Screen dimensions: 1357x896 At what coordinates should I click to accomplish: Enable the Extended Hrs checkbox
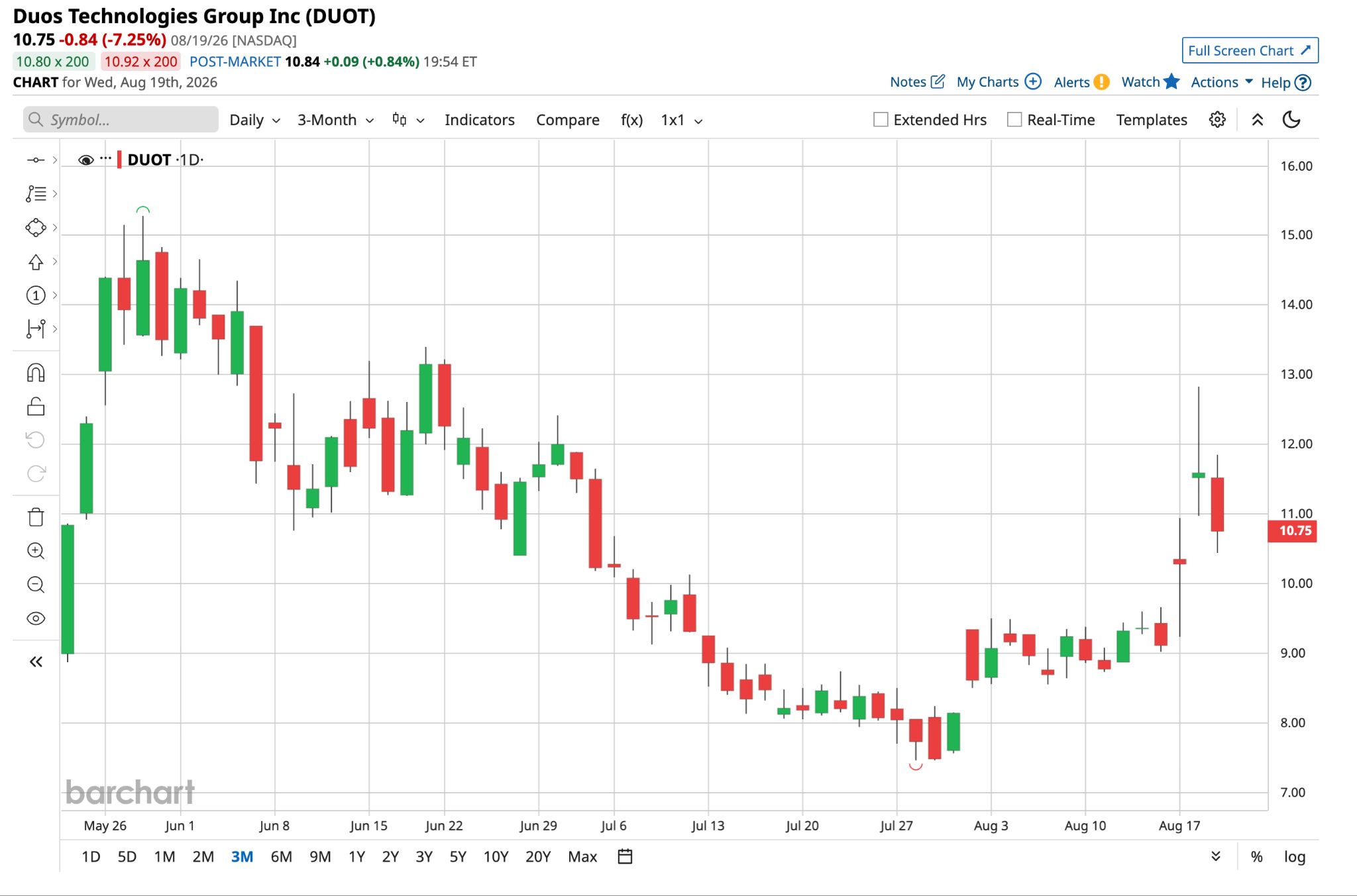click(881, 120)
